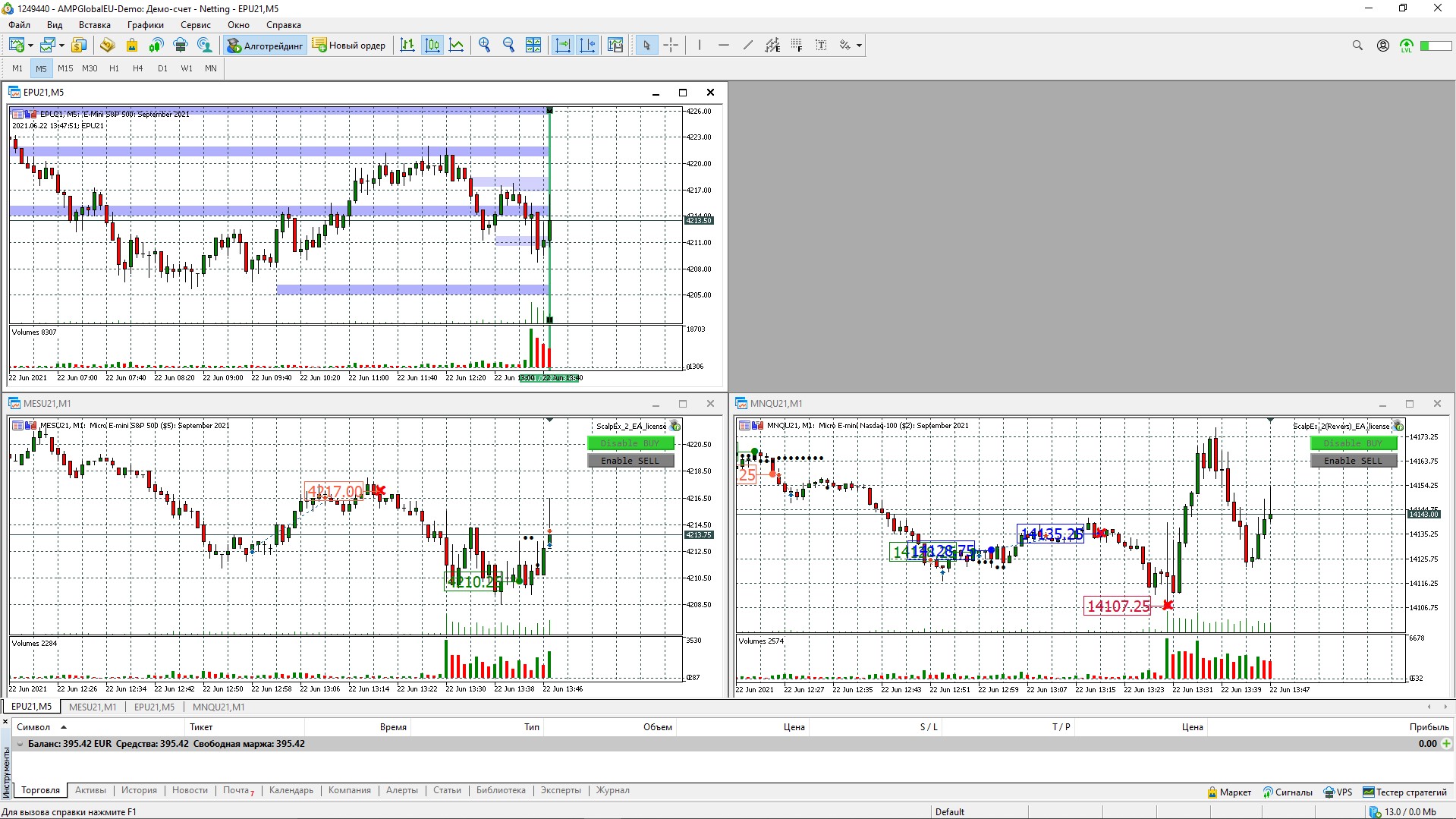Open the Market shopping bag icon
The height and width of the screenshot is (819, 1456).
(132, 46)
